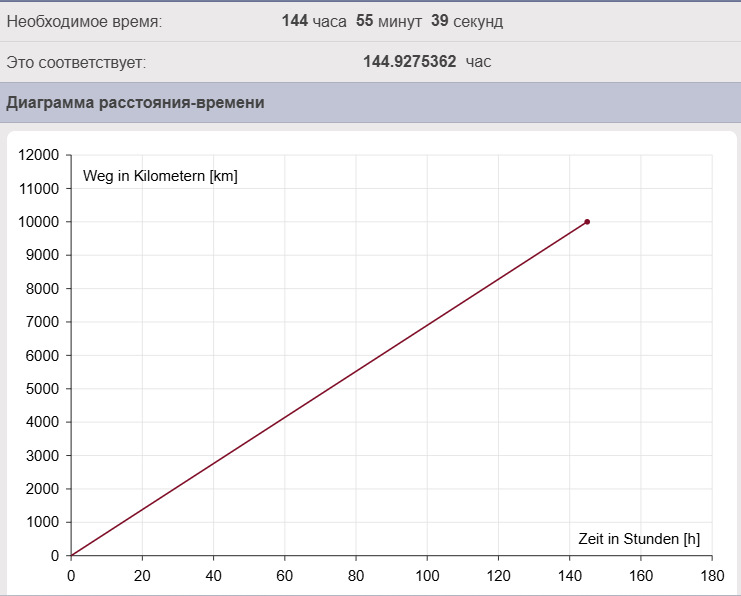This screenshot has height=596, width=741.
Task: Click the 5000 tick on the vertical axis
Action: (44, 389)
